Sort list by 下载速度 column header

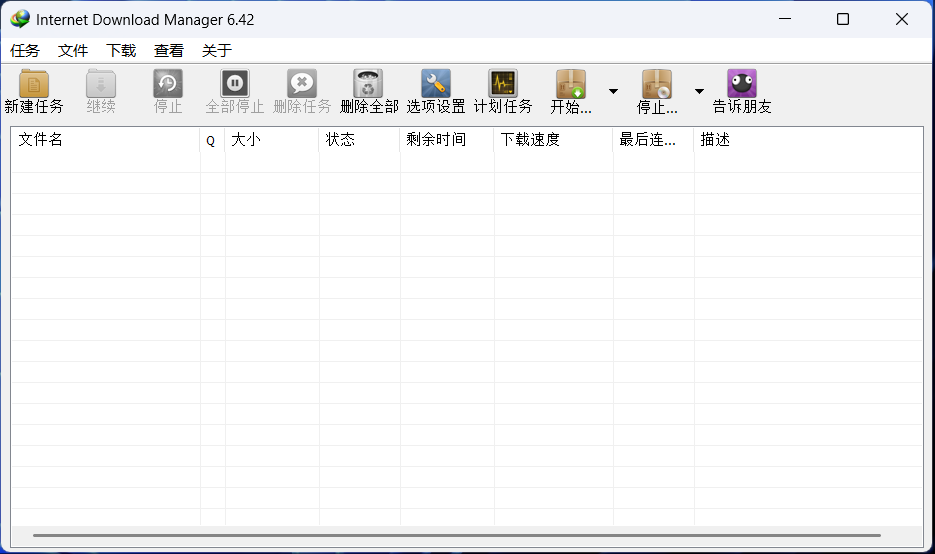click(x=553, y=140)
